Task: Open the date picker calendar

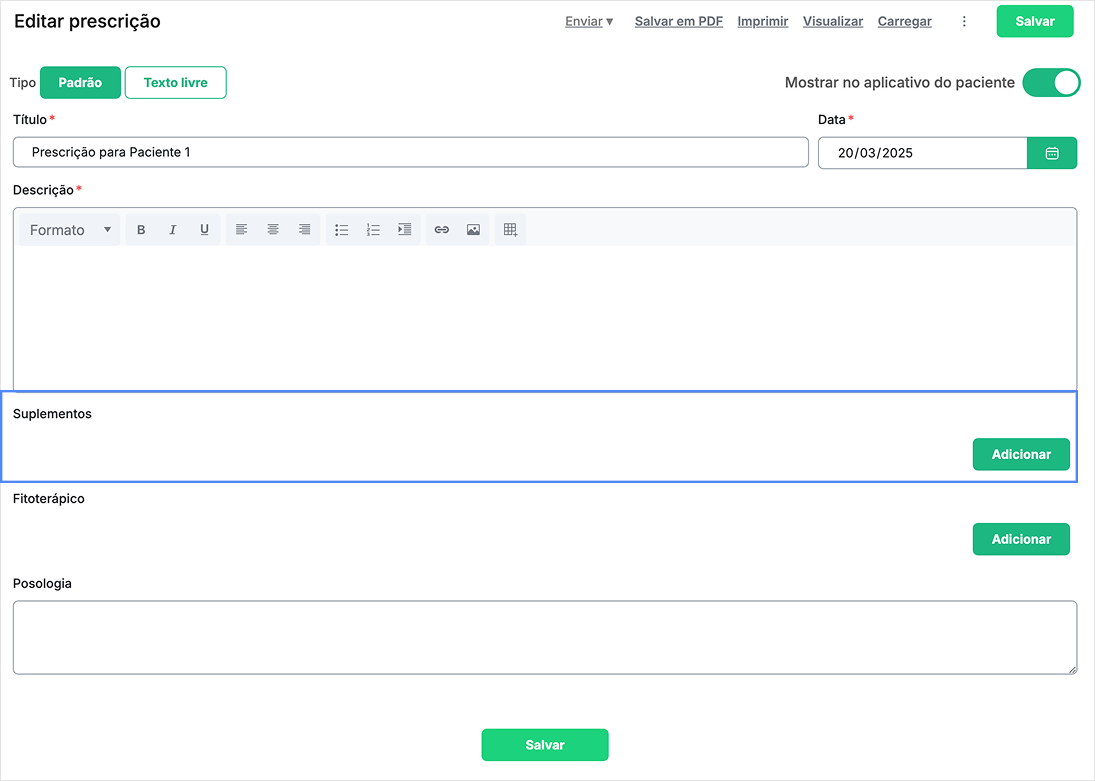Action: pyautogui.click(x=1051, y=153)
